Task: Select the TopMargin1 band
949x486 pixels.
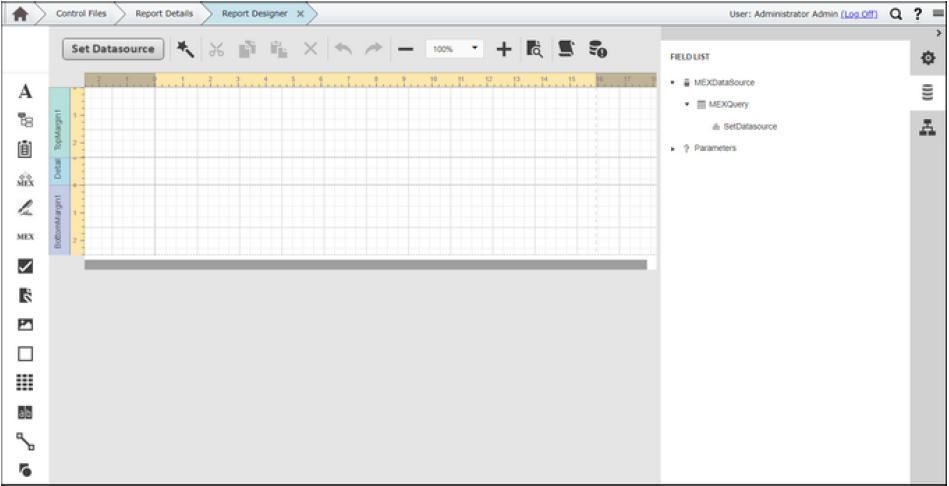Action: pos(59,123)
